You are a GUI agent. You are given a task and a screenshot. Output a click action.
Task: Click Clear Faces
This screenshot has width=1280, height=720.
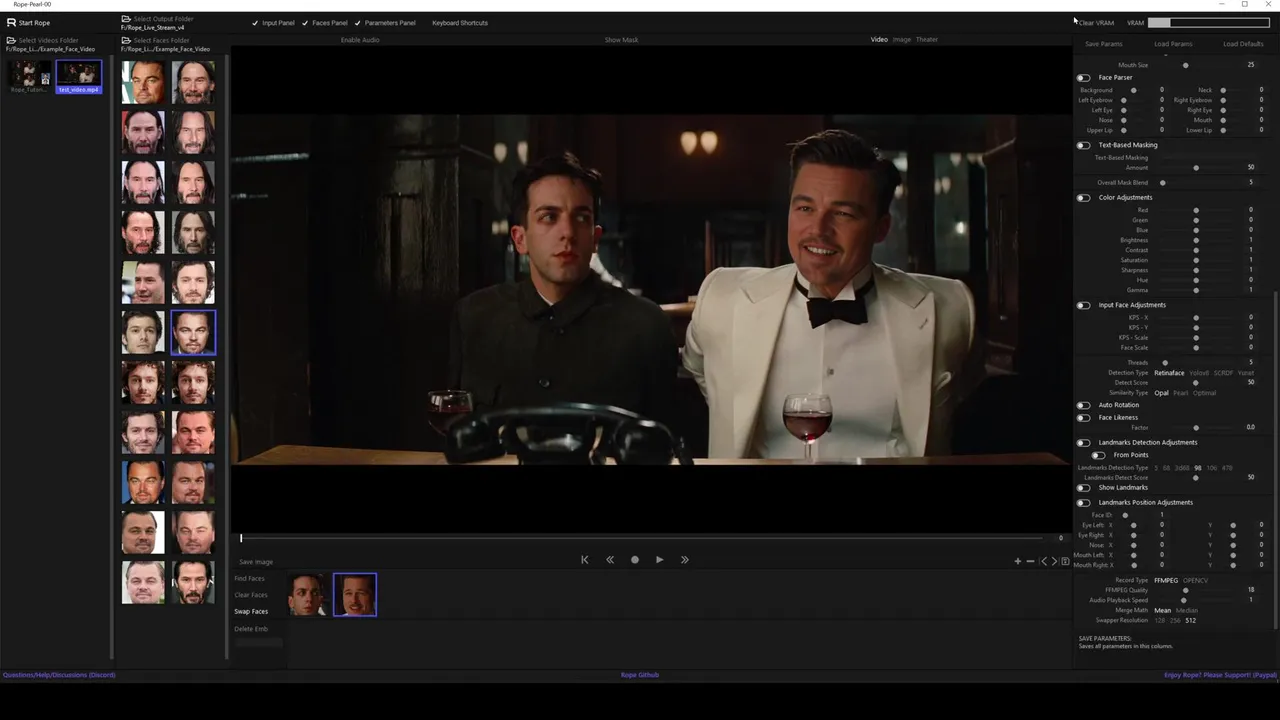[251, 595]
